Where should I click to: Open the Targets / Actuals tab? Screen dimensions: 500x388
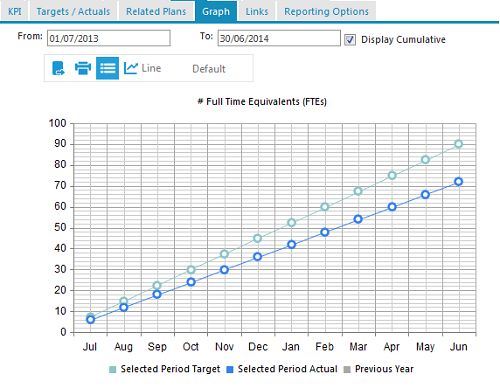[x=73, y=11]
